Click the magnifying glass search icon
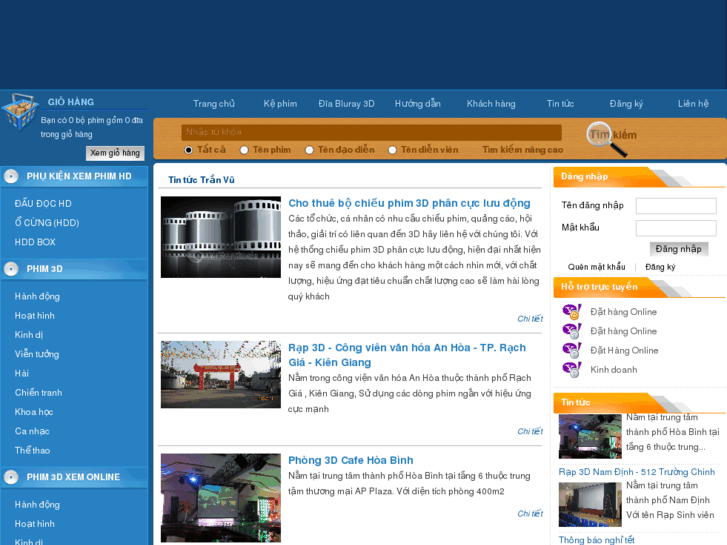Viewport: 727px width, 545px height. [607, 139]
